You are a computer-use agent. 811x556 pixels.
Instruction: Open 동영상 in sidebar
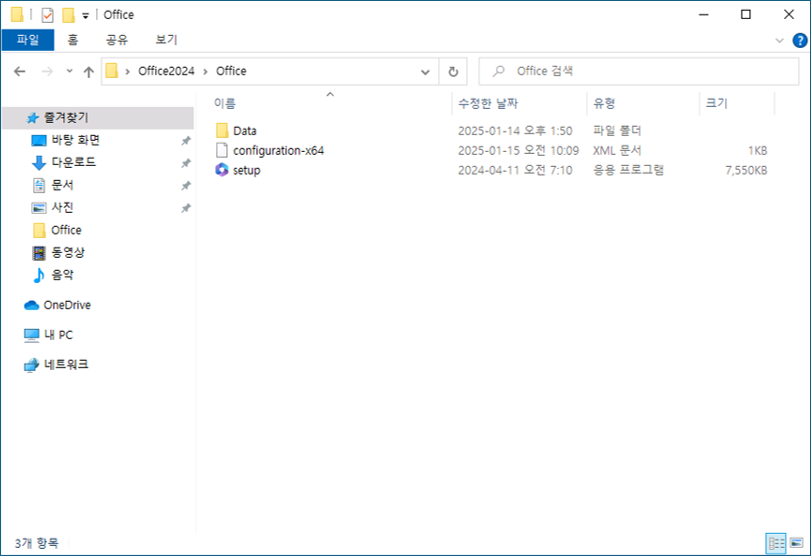point(68,252)
